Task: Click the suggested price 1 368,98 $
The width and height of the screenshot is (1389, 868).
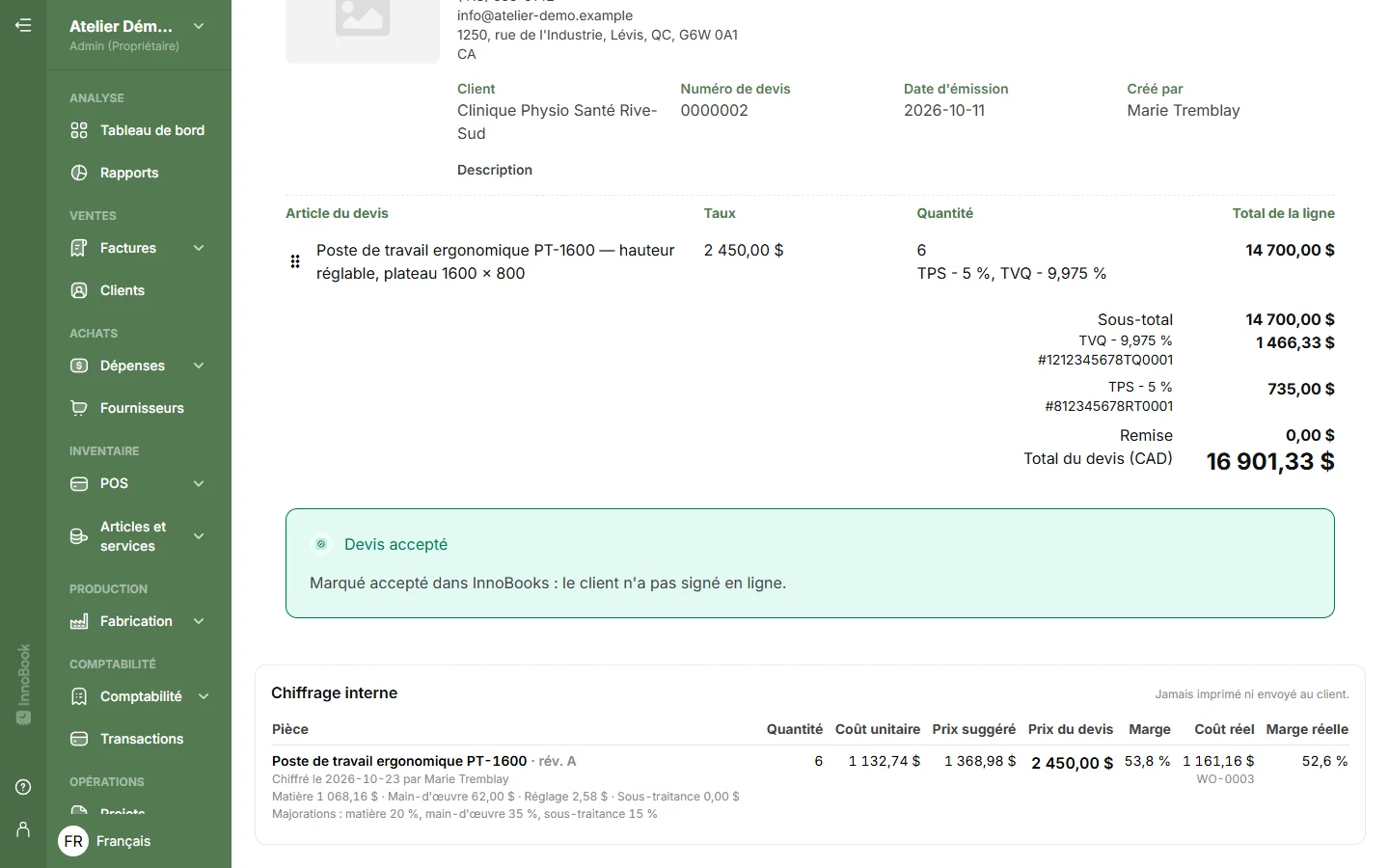Action: (x=980, y=761)
